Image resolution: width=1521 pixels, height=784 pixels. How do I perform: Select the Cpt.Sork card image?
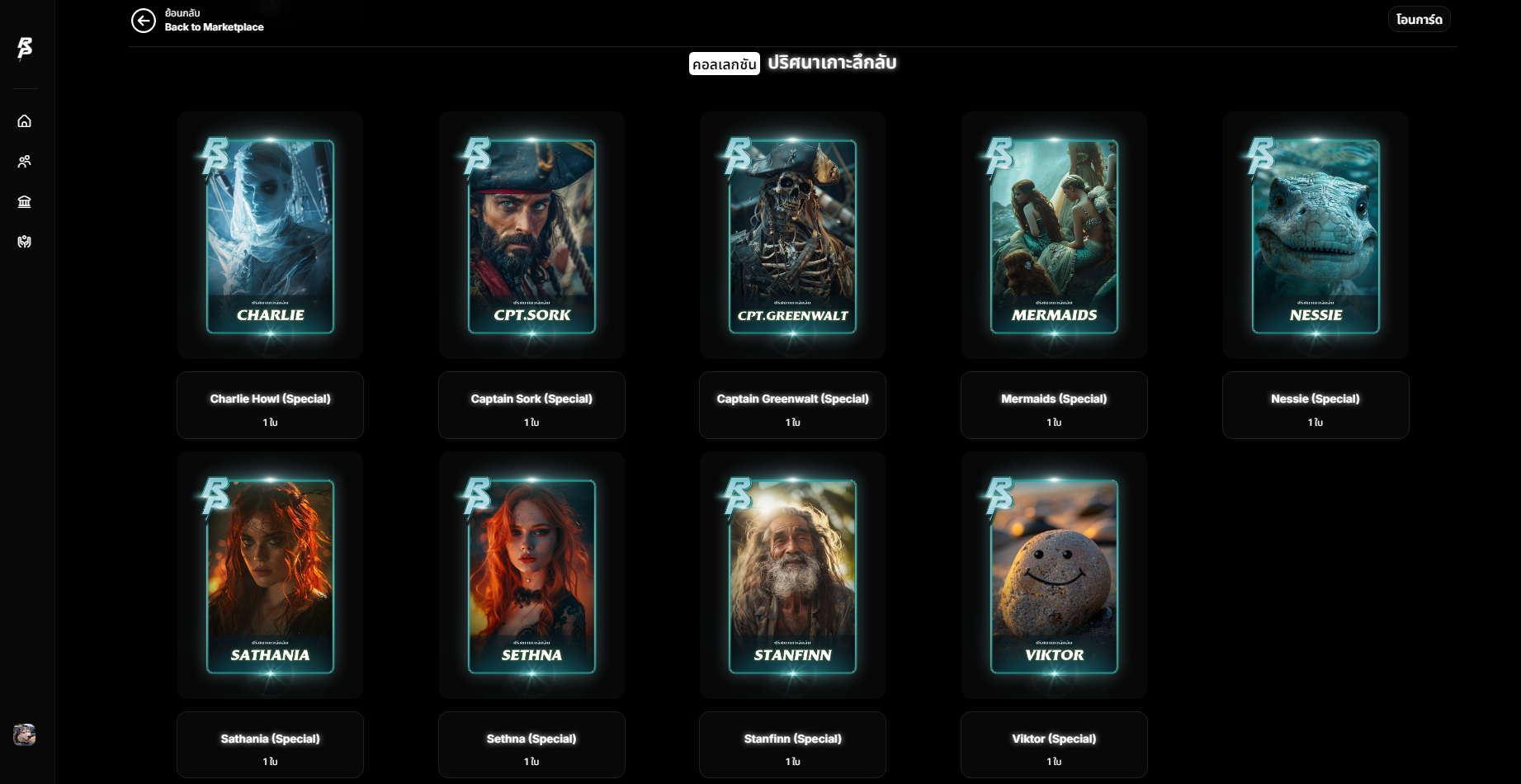coord(531,235)
